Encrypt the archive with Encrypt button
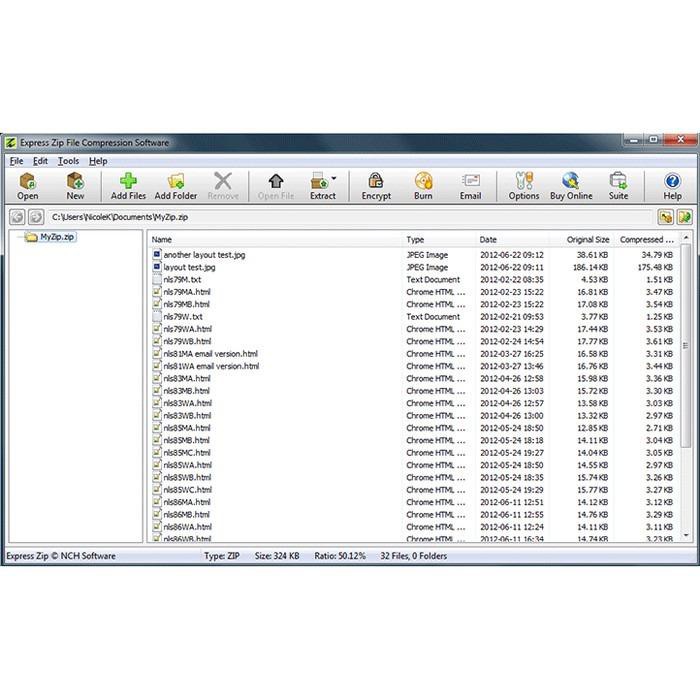Screen dimensions: 700x700 click(376, 186)
